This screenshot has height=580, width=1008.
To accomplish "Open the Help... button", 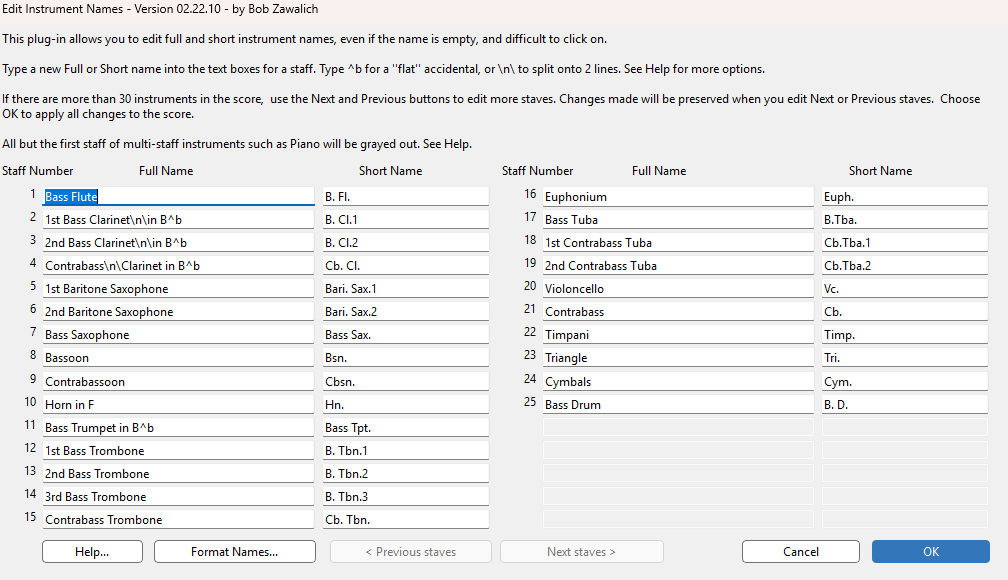I will 92,552.
